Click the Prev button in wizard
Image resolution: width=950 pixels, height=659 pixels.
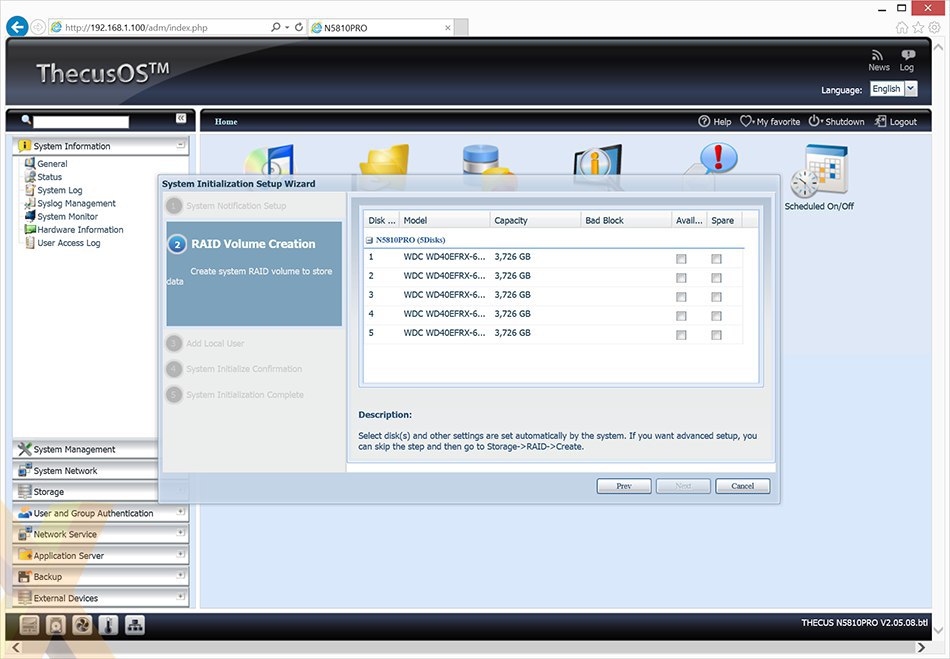pyautogui.click(x=623, y=486)
